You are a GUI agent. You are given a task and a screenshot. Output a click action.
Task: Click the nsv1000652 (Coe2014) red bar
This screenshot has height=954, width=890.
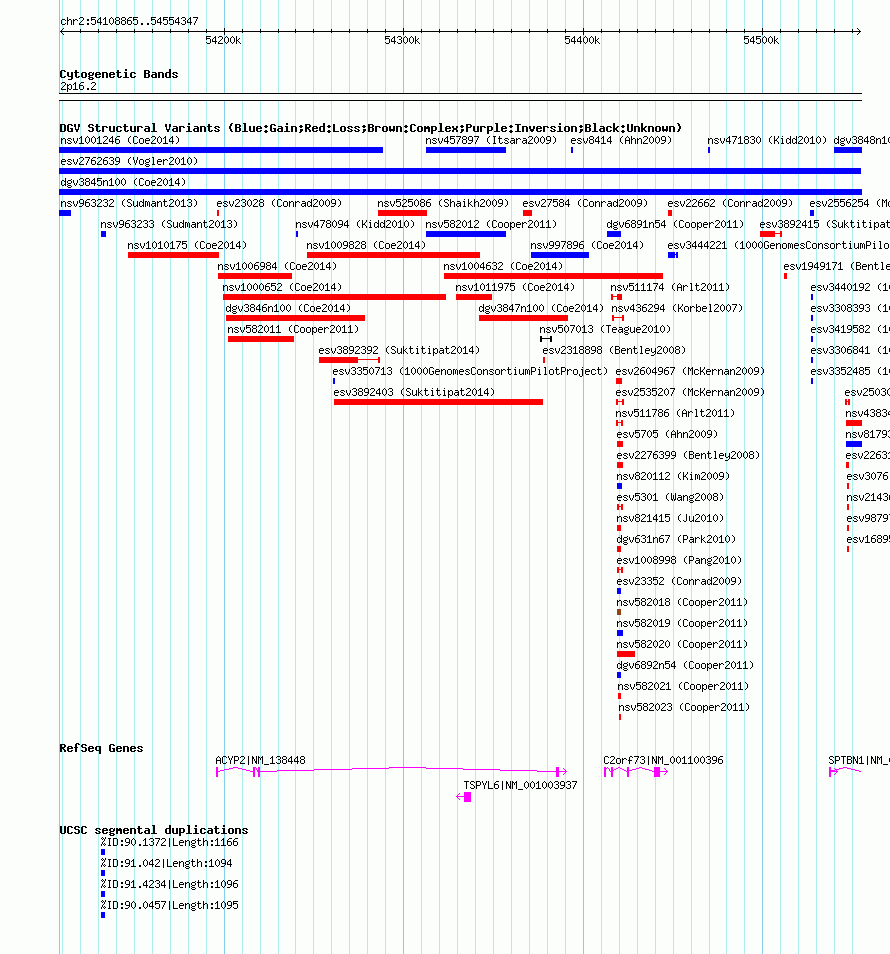click(334, 297)
